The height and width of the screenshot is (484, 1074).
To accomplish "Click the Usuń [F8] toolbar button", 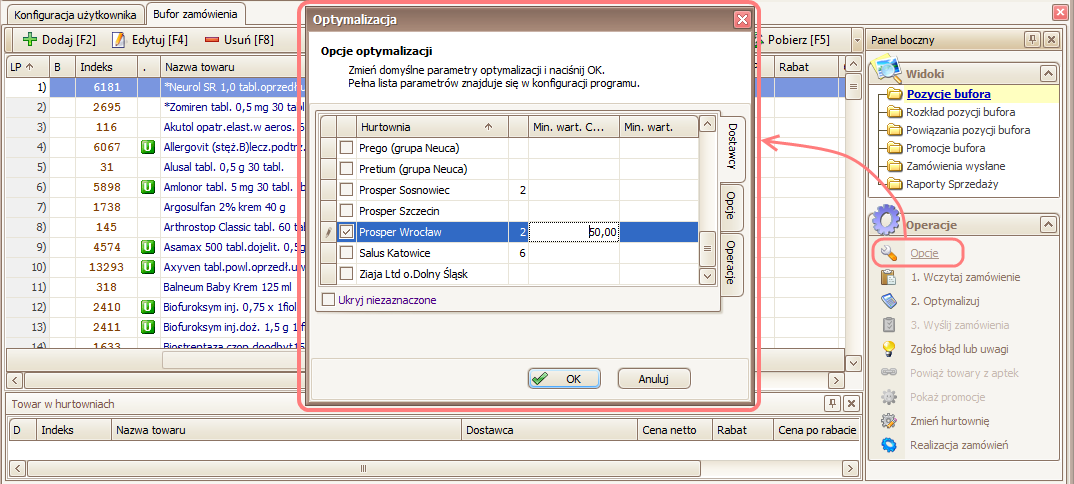I will [x=238, y=40].
